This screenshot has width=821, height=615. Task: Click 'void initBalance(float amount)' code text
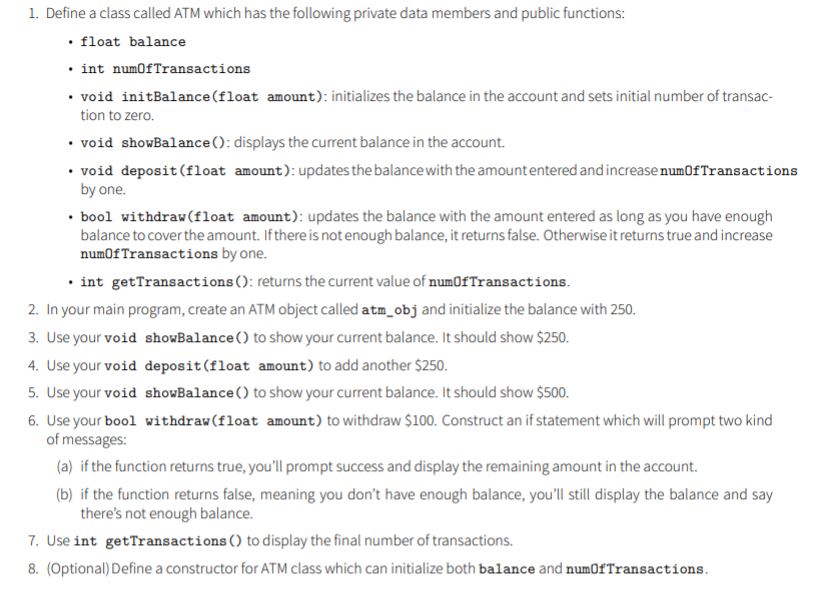pos(202,97)
